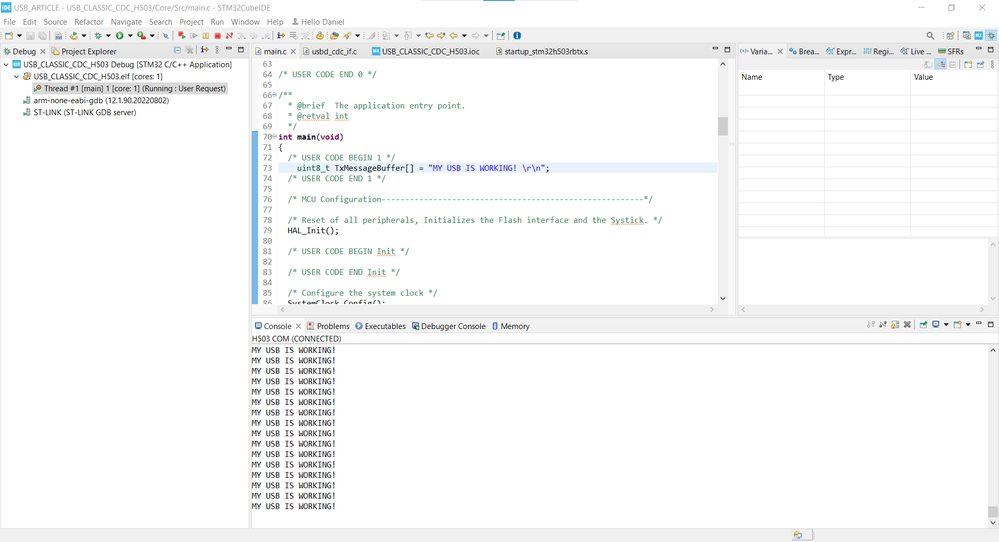Click the Suspend debug button in toolbar
999x542 pixels.
(x=205, y=36)
